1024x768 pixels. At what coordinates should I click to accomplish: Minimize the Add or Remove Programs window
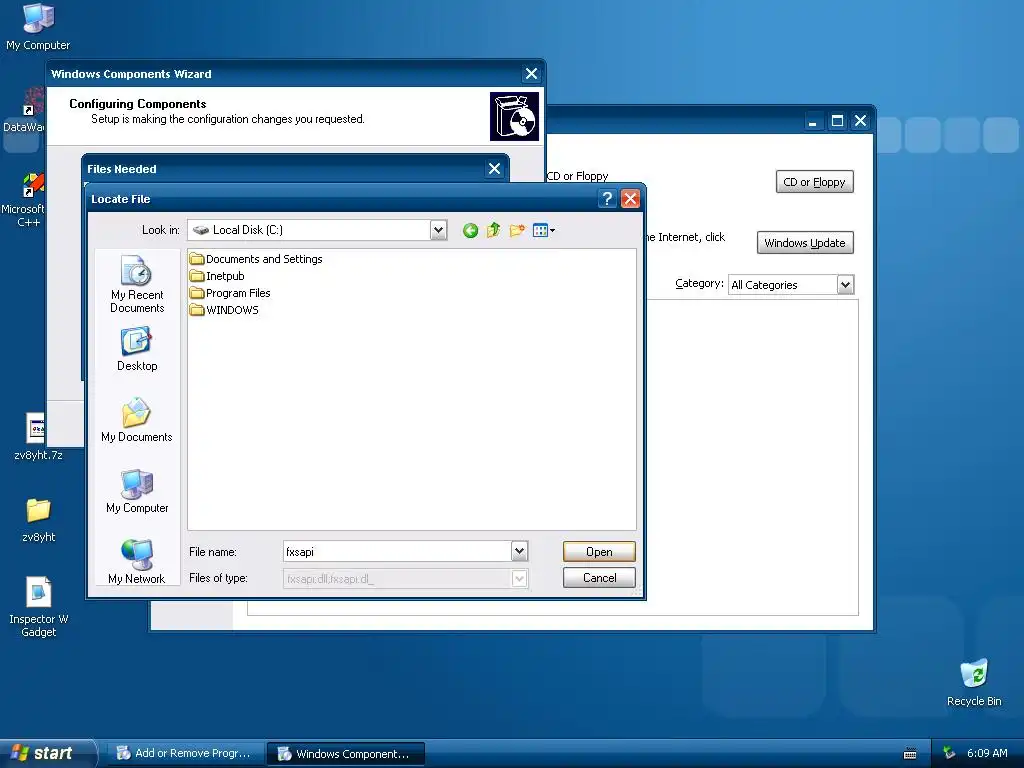coord(813,121)
